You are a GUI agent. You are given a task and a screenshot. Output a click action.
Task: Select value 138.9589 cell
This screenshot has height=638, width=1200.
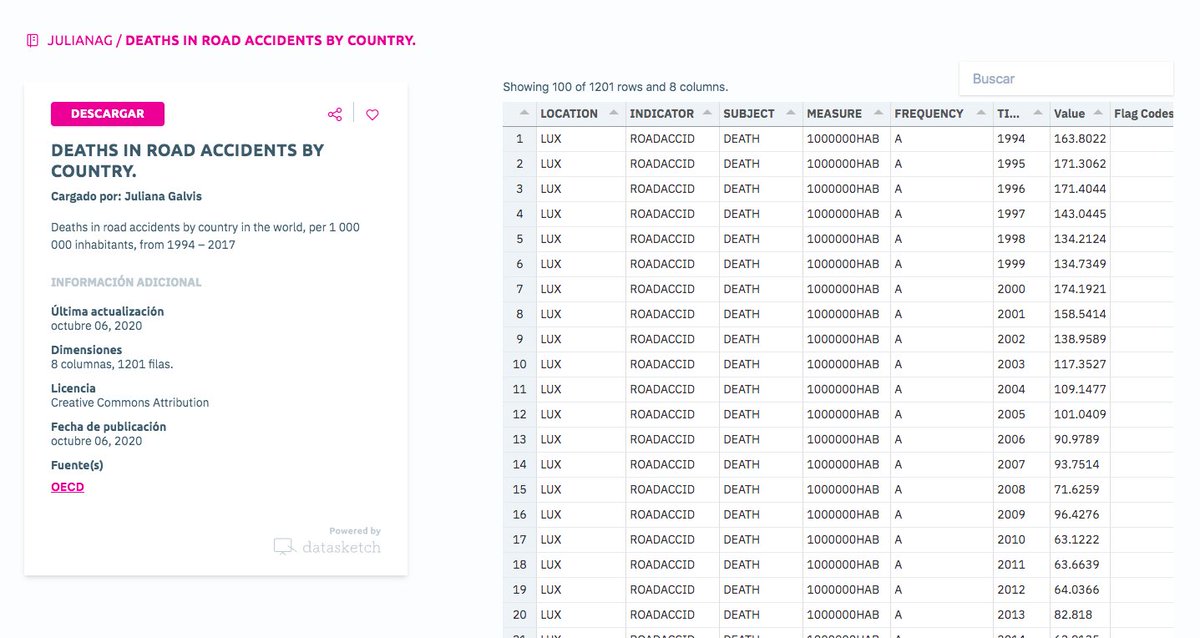pyautogui.click(x=1080, y=339)
